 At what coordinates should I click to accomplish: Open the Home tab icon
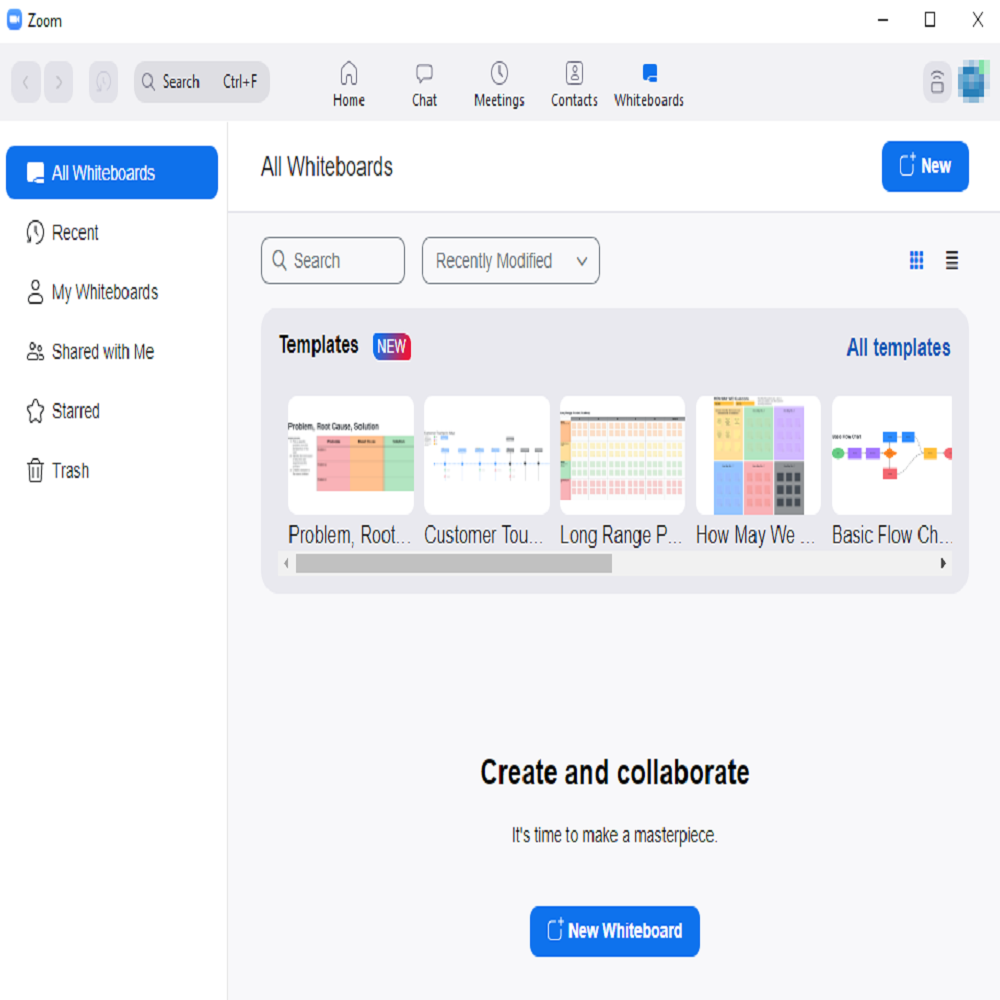click(349, 74)
